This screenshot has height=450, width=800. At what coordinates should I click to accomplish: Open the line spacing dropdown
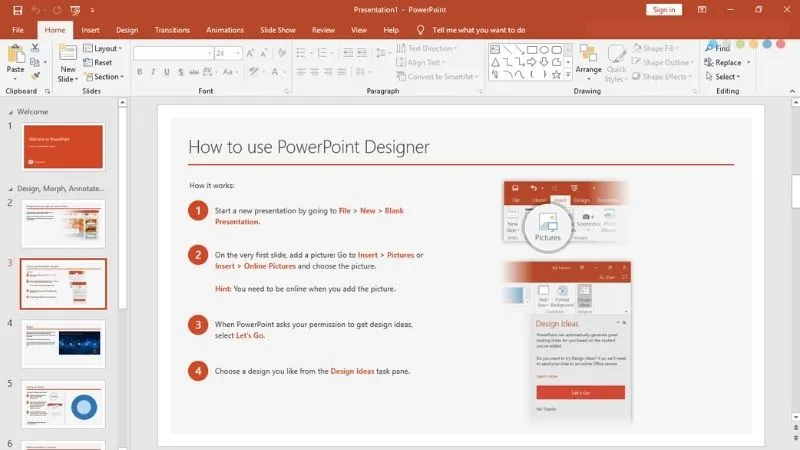tap(382, 53)
